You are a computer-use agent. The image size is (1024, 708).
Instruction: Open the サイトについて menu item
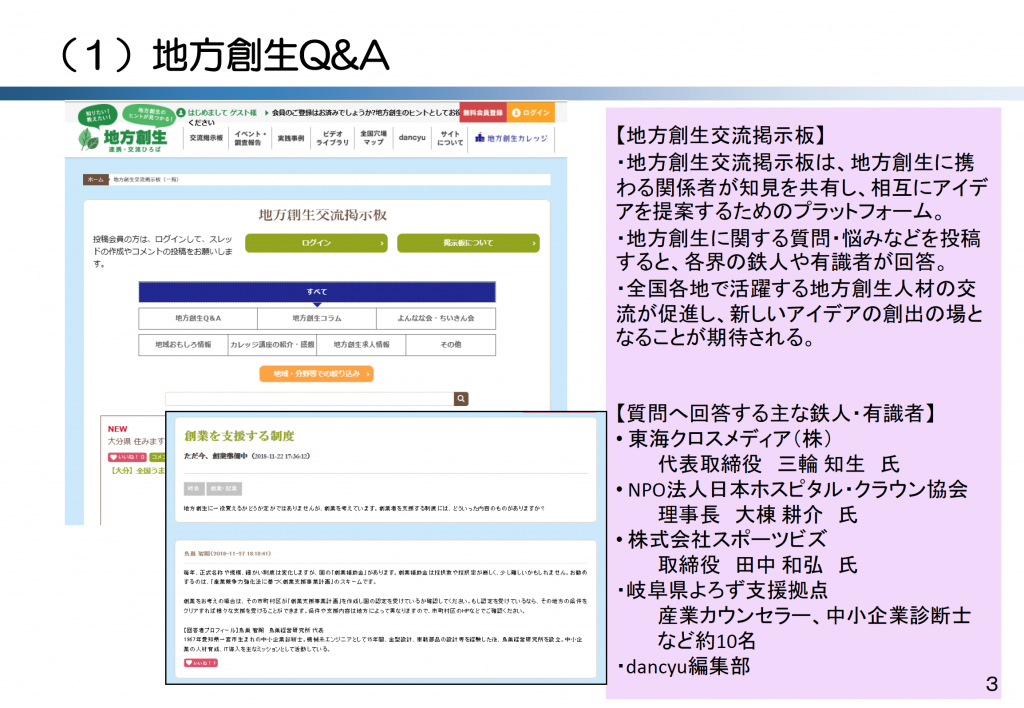pyautogui.click(x=450, y=138)
